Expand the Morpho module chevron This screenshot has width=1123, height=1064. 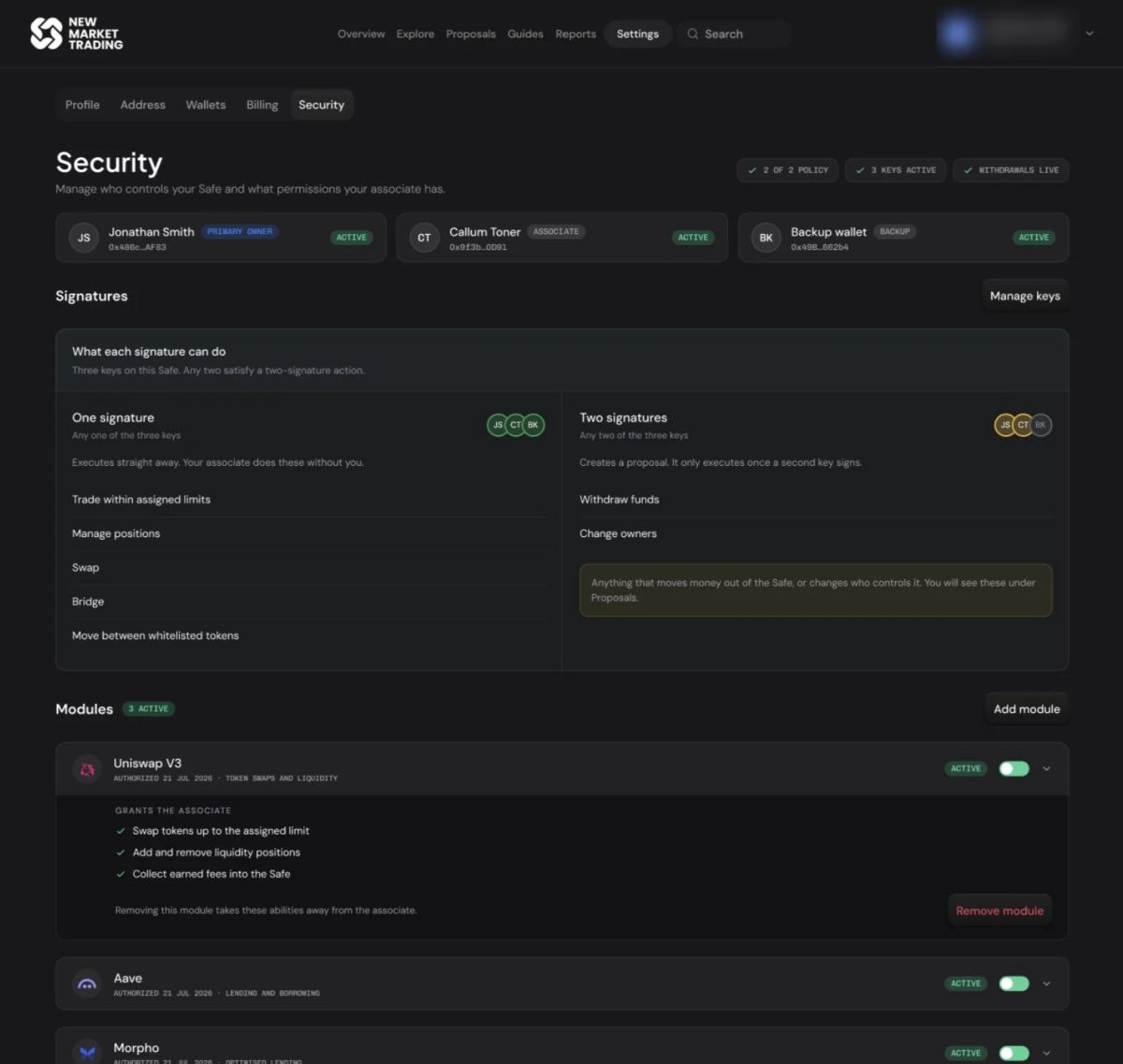click(1046, 1053)
